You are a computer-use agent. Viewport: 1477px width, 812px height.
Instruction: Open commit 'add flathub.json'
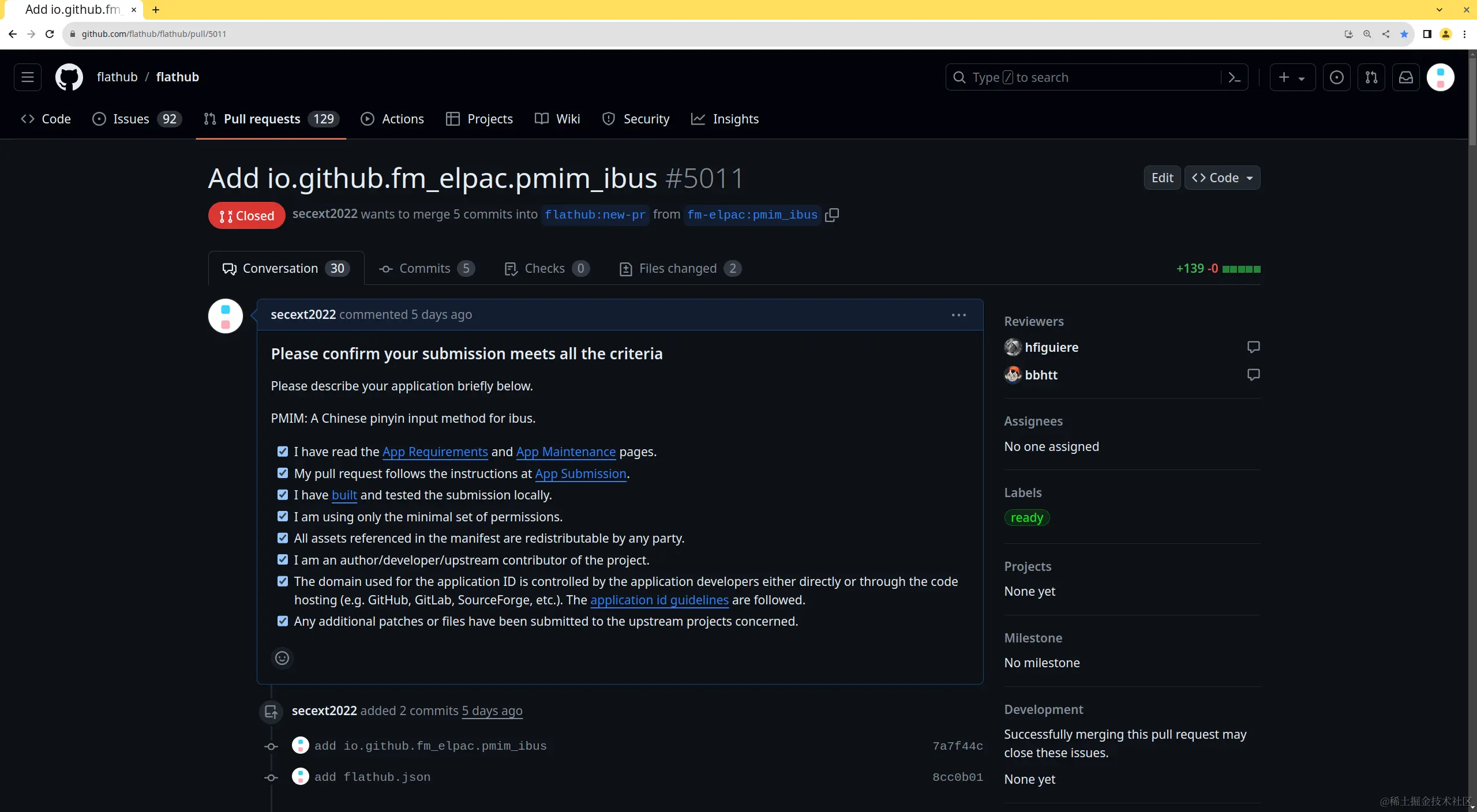coord(372,777)
